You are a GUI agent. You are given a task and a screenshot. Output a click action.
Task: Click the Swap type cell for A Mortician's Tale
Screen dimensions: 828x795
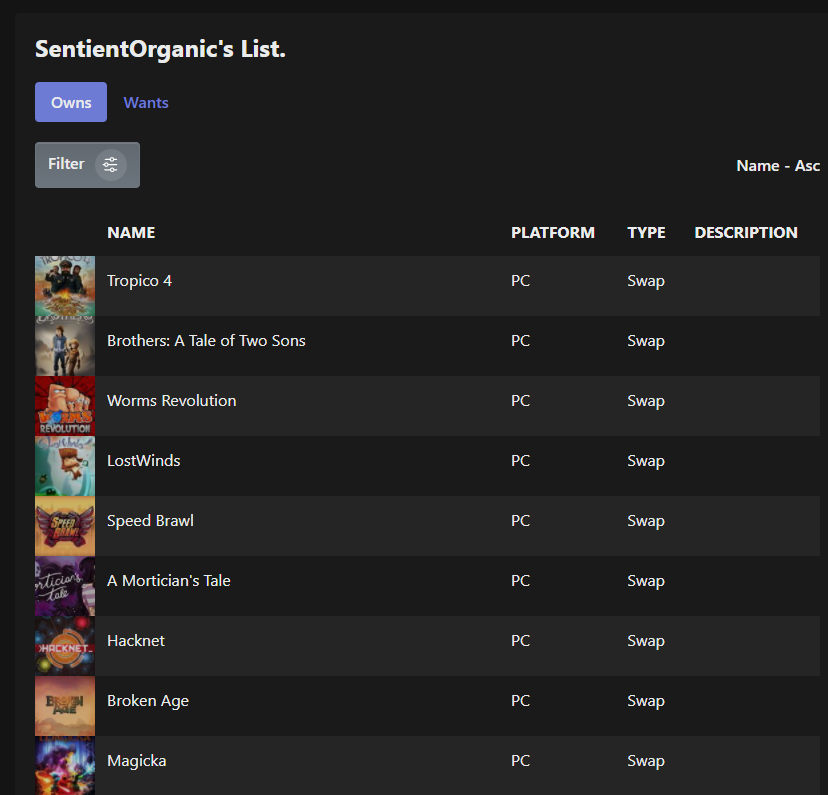[x=646, y=581]
